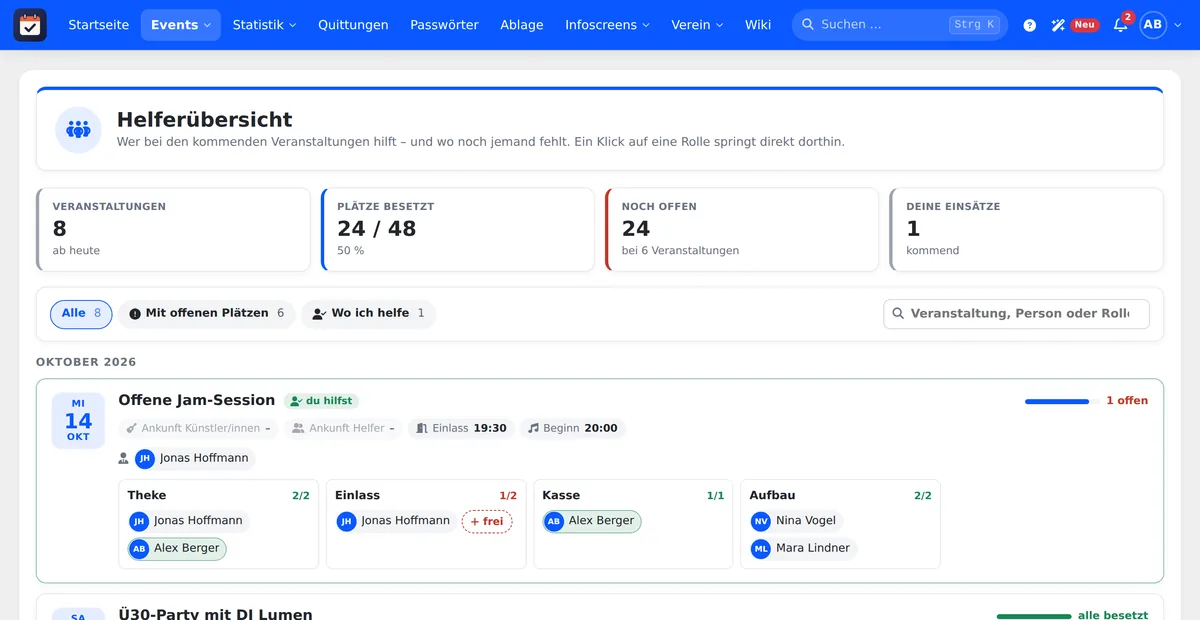Click the magic wand 'Neu' icon
Screen dimensions: 1200x620
tap(1058, 25)
